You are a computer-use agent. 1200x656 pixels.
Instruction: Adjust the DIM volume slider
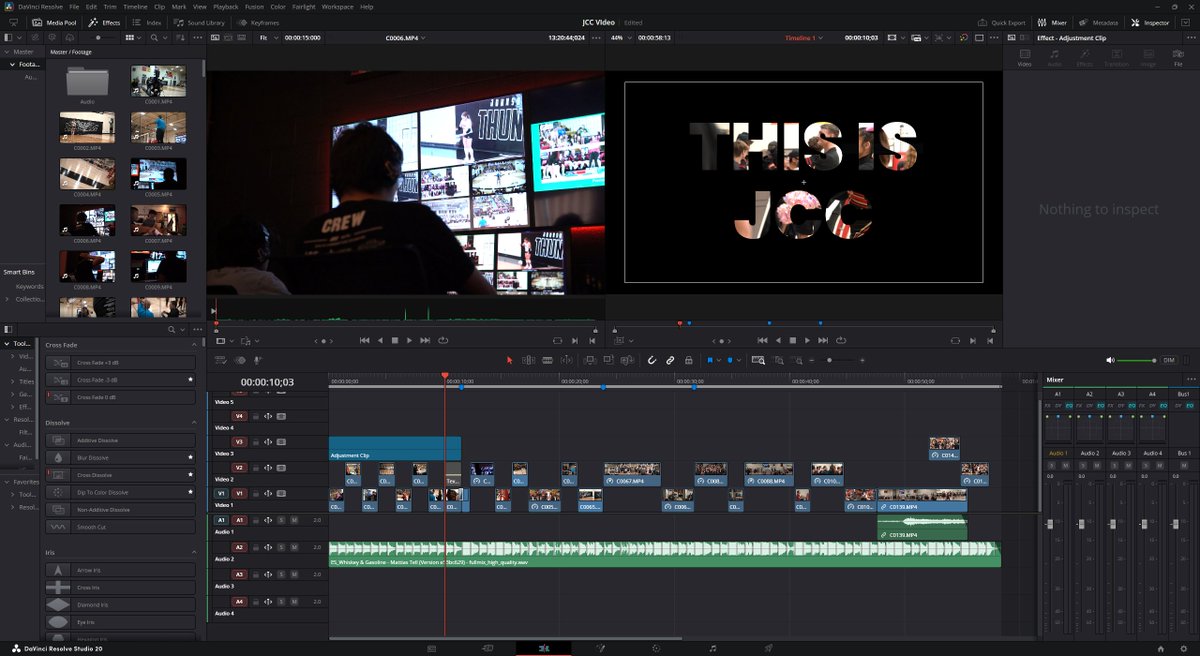coord(1136,360)
